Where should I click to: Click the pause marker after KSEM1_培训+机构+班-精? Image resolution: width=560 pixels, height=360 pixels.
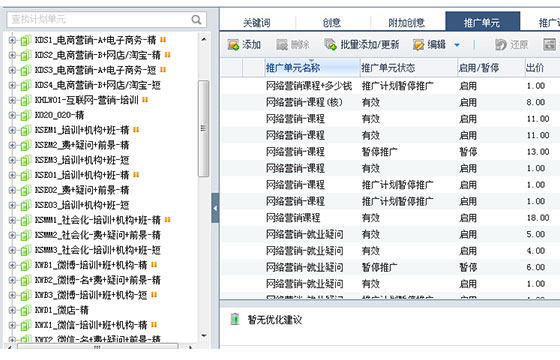pyautogui.click(x=136, y=130)
